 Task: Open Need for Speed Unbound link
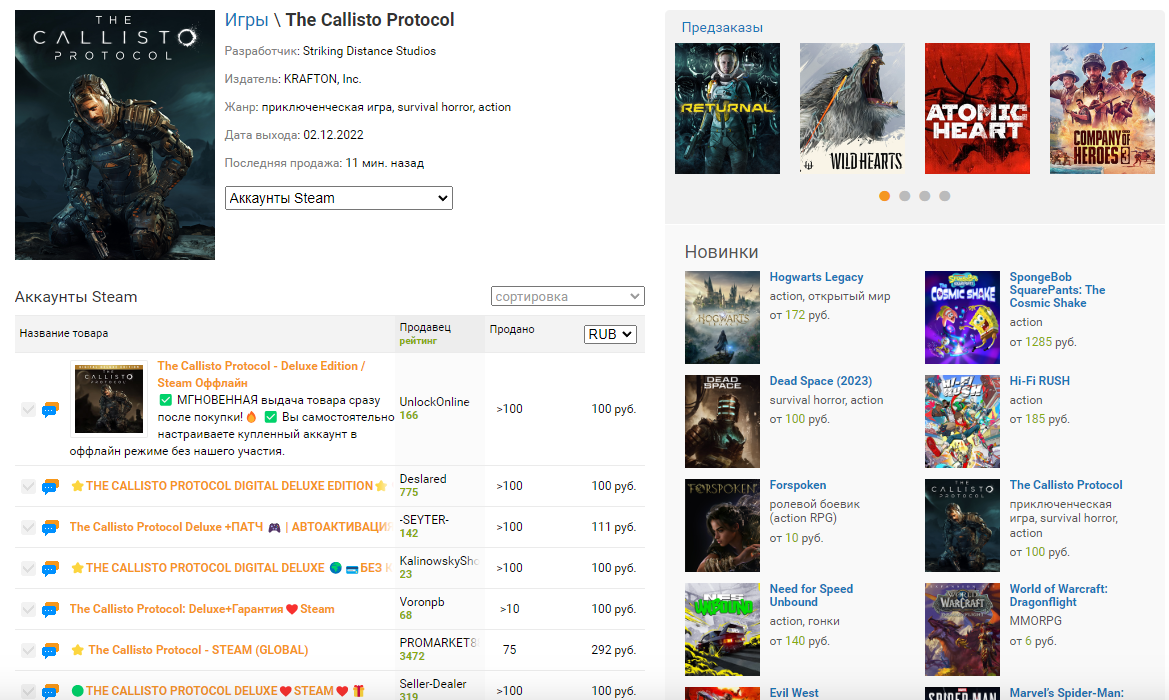811,596
